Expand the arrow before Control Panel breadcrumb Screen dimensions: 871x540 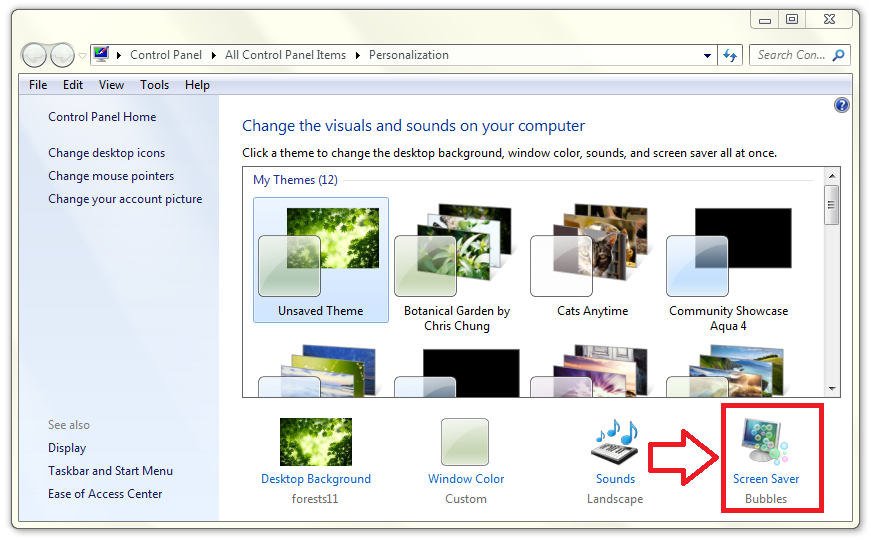click(119, 56)
